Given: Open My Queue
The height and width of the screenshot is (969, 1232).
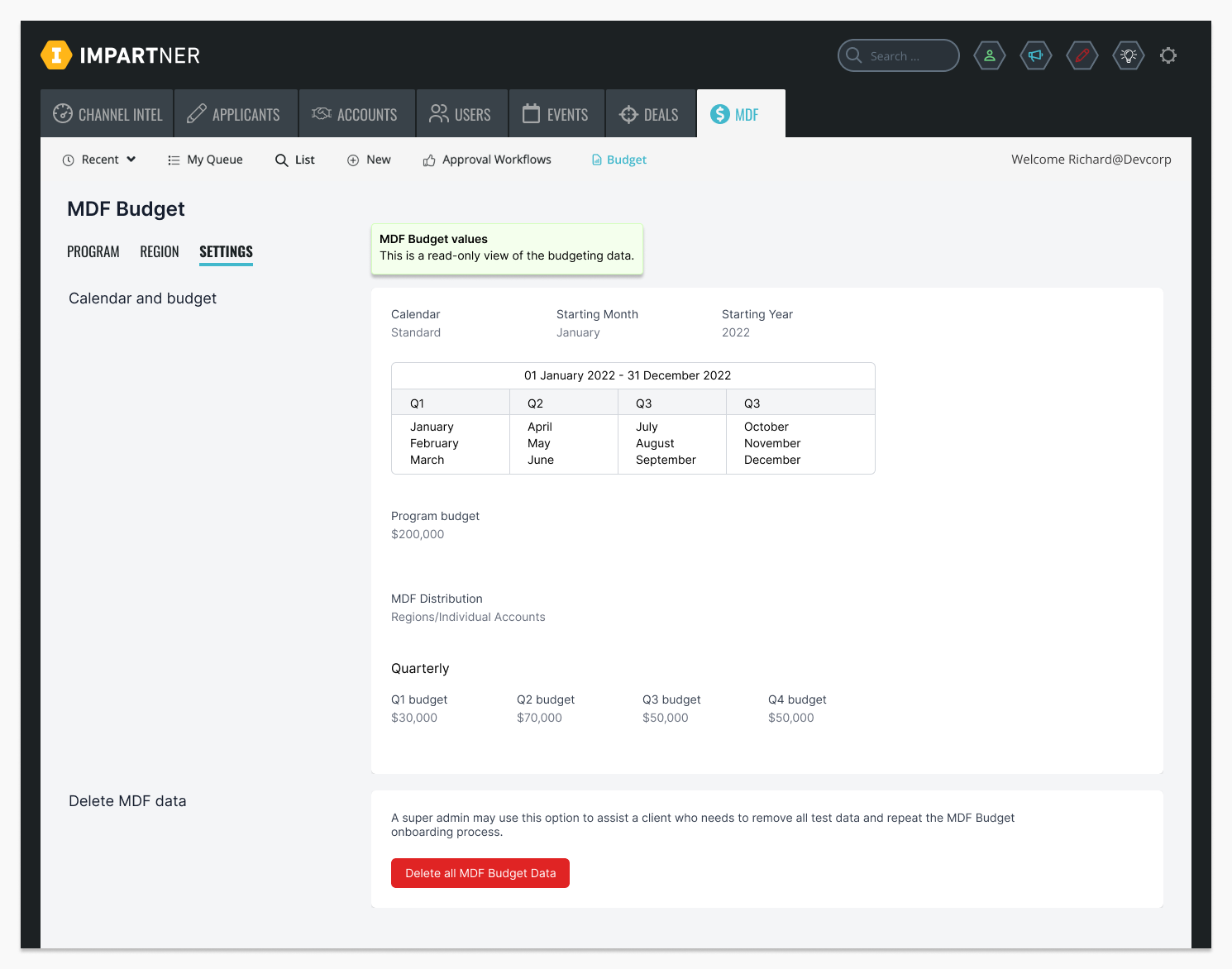Looking at the screenshot, I should coord(205,160).
